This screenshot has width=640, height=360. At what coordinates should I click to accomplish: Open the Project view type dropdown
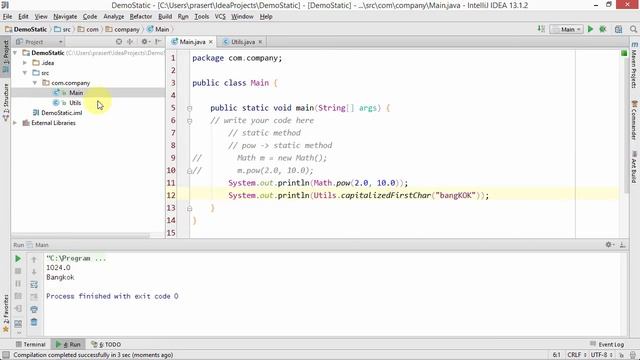pos(39,42)
